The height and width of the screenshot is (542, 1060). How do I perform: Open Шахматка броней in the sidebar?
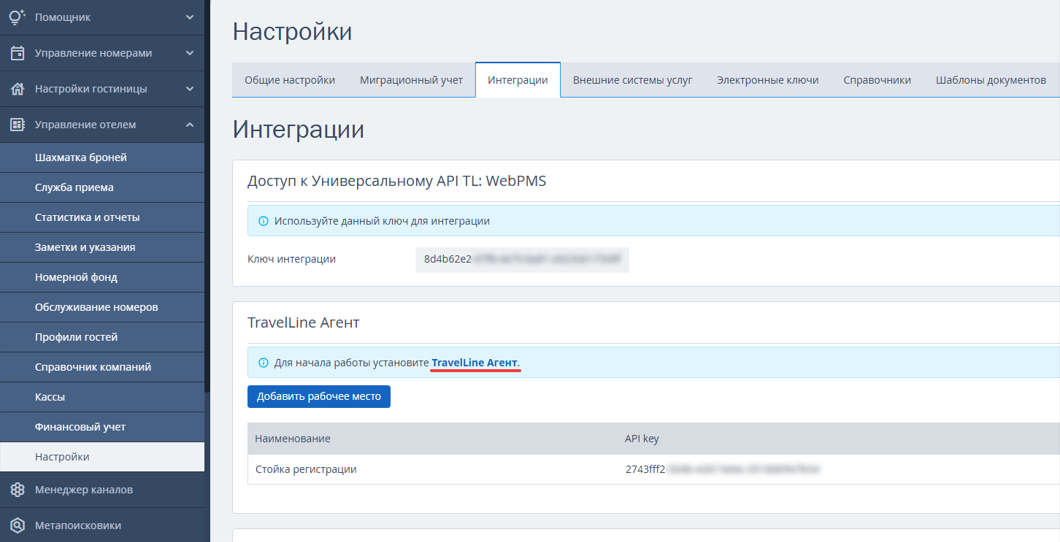pyautogui.click(x=102, y=157)
